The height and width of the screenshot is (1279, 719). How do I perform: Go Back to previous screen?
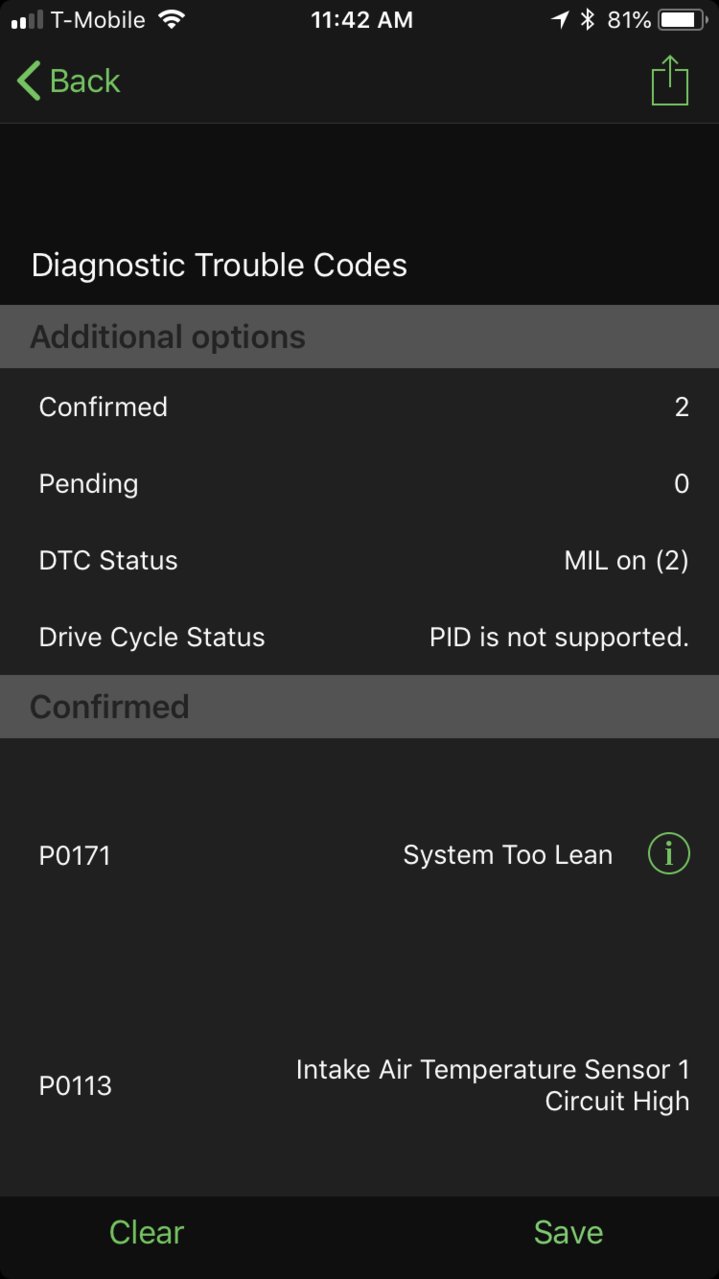click(68, 80)
